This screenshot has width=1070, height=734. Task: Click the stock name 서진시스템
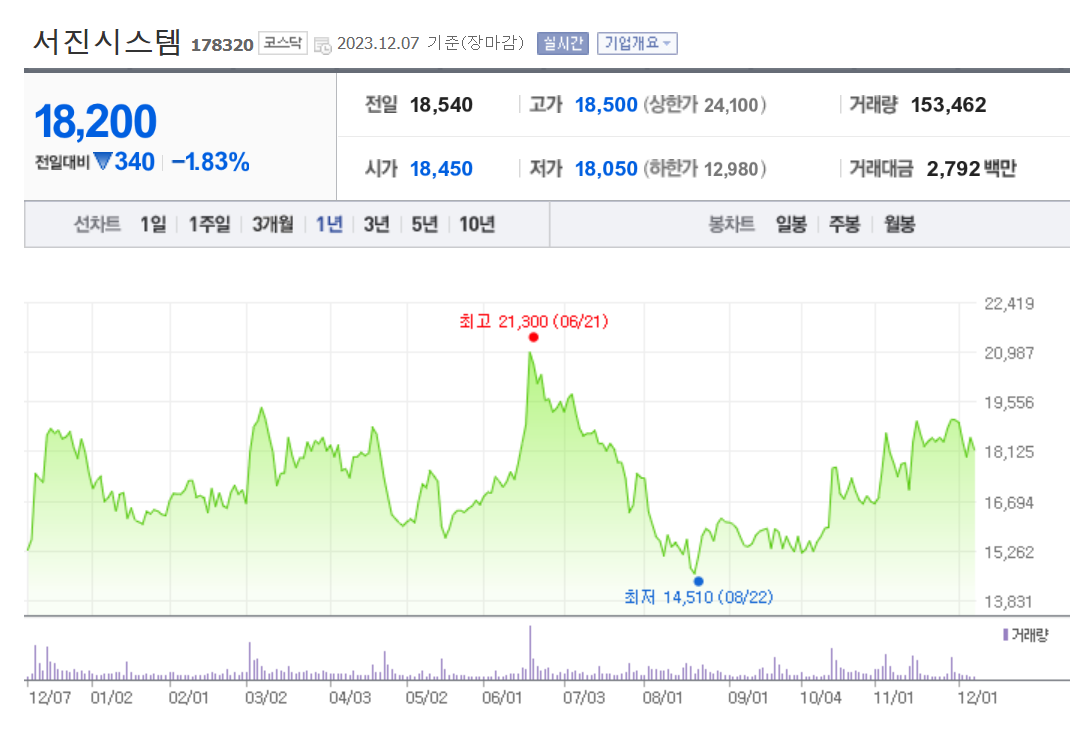click(107, 42)
